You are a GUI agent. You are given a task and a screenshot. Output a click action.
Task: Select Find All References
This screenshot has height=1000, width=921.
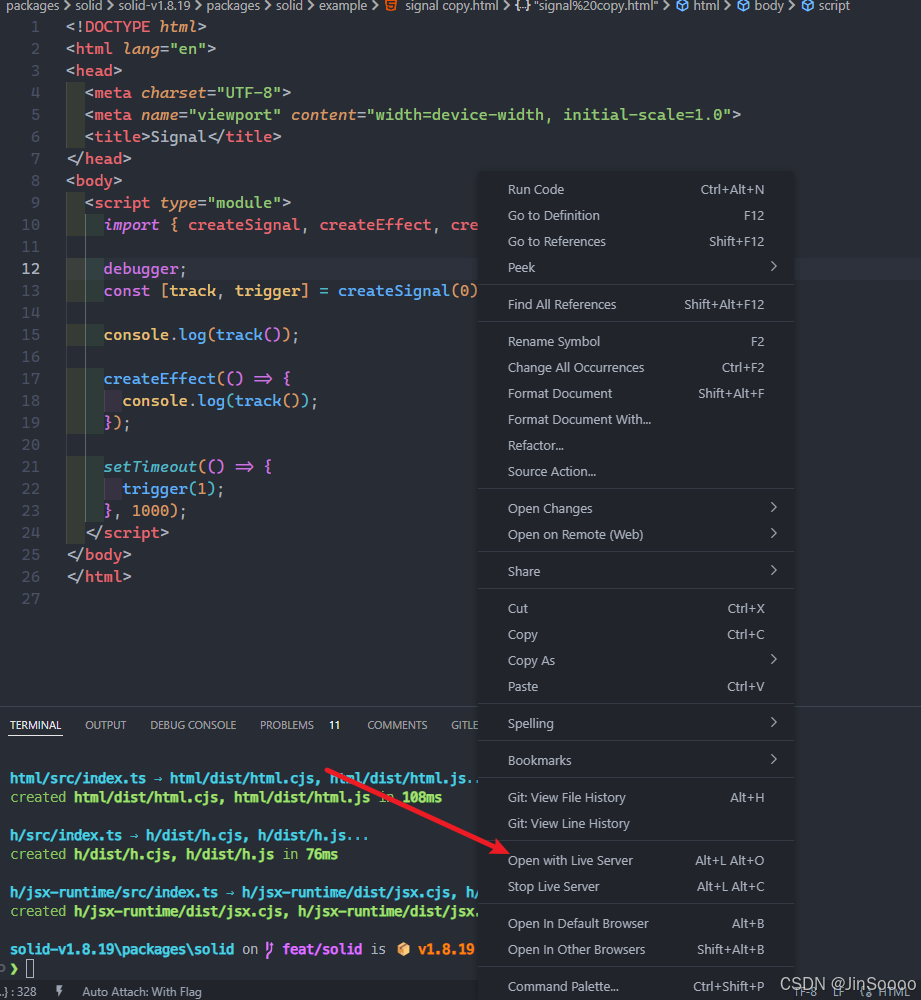coord(635,305)
